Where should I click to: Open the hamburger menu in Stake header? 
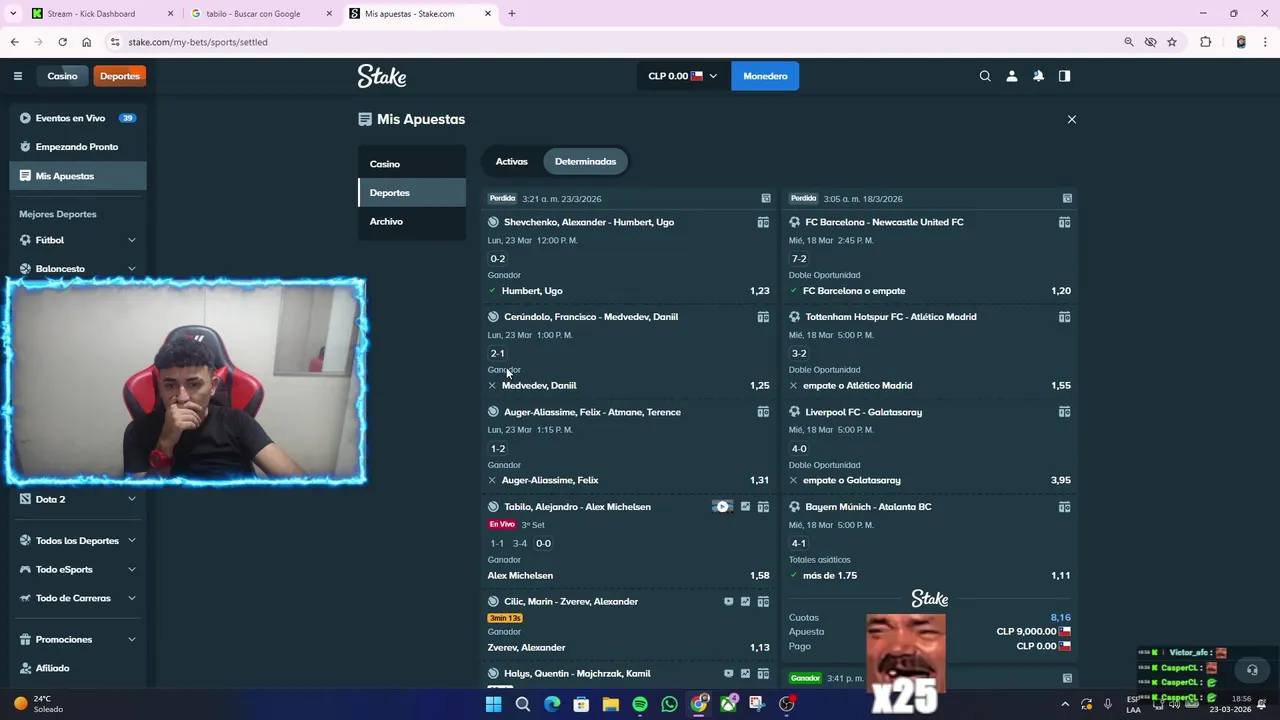pyautogui.click(x=17, y=76)
